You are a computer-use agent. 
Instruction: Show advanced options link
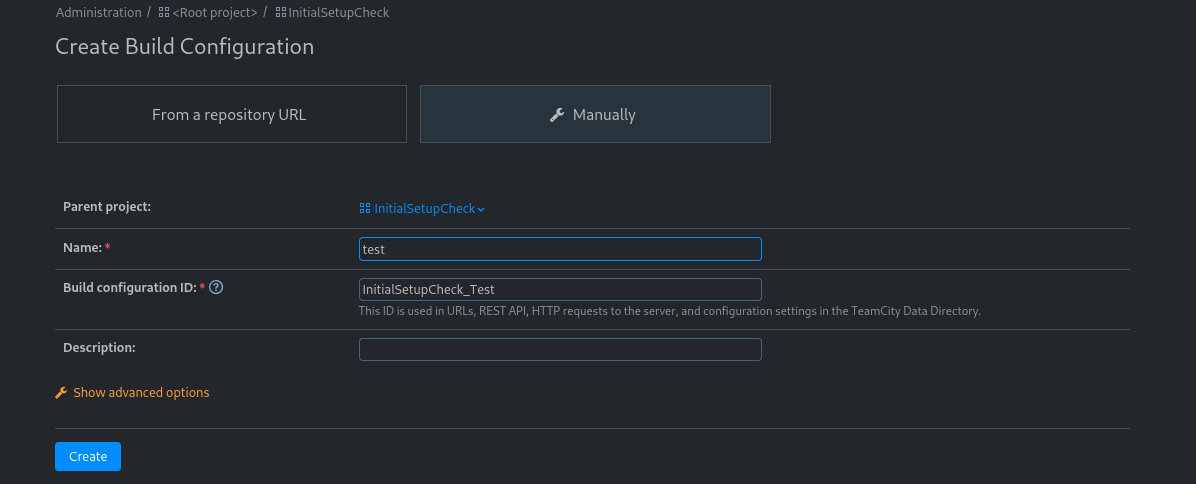coord(141,393)
